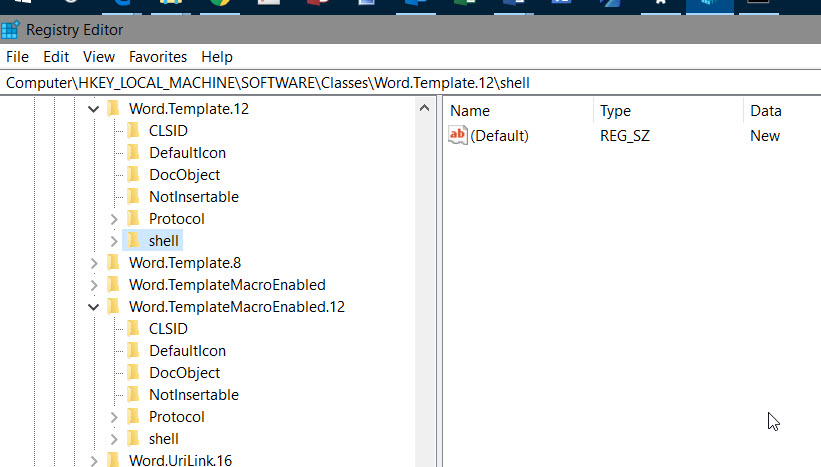Click the REG_SZ type cell
The width and height of the screenshot is (821, 467).
pos(625,136)
